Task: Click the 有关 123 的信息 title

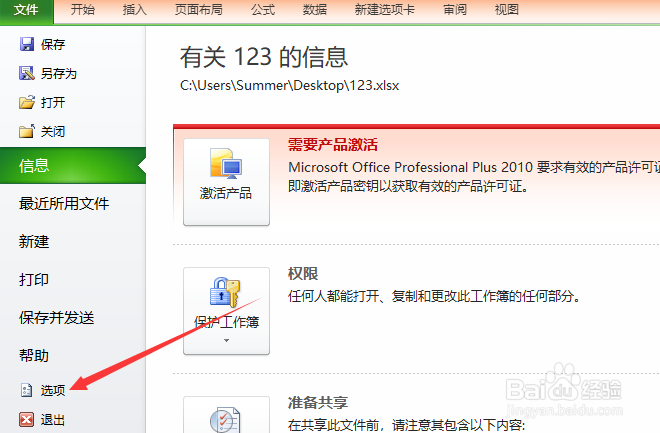Action: [264, 57]
